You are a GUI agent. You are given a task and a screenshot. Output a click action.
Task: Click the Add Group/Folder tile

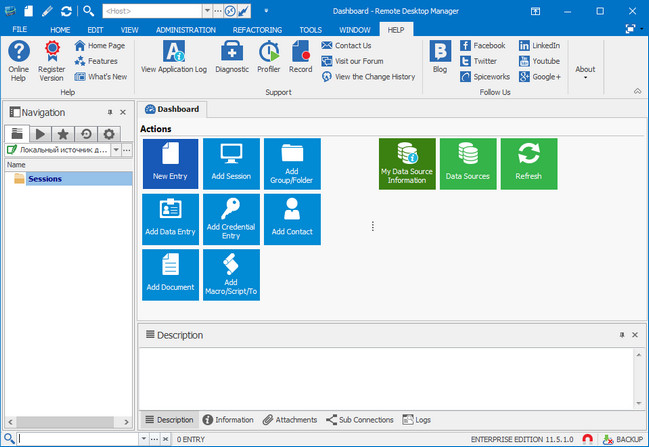tap(292, 164)
